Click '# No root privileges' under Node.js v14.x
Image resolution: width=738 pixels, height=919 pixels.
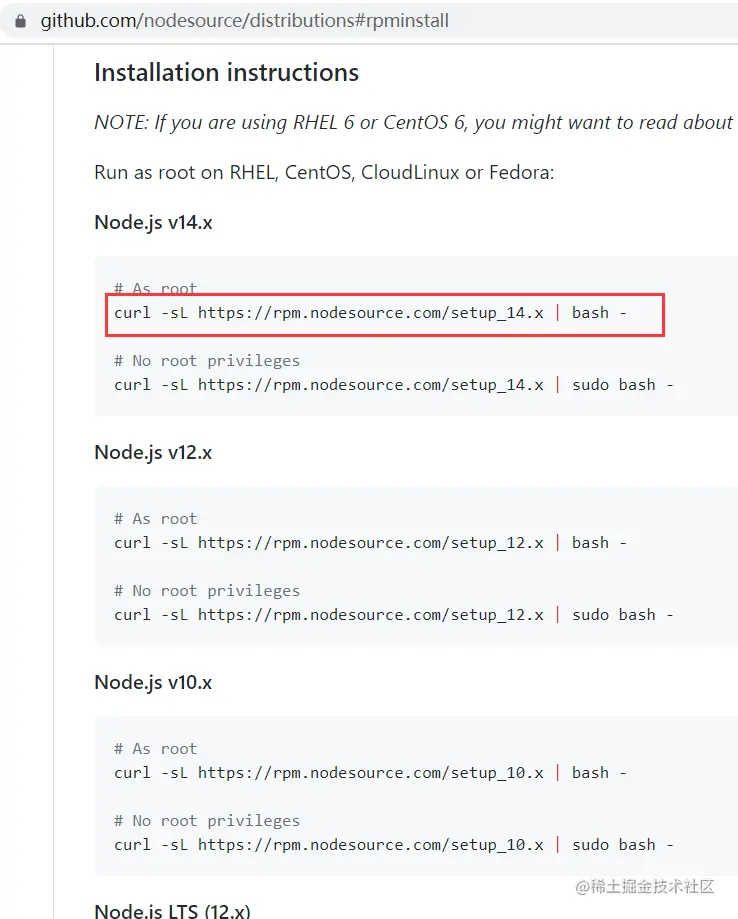[x=207, y=361]
